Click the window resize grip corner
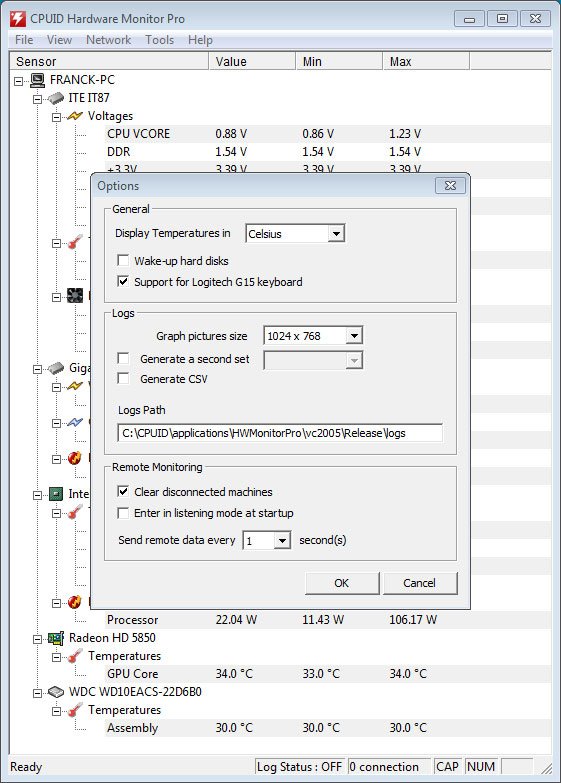The width and height of the screenshot is (561, 783). [547, 768]
